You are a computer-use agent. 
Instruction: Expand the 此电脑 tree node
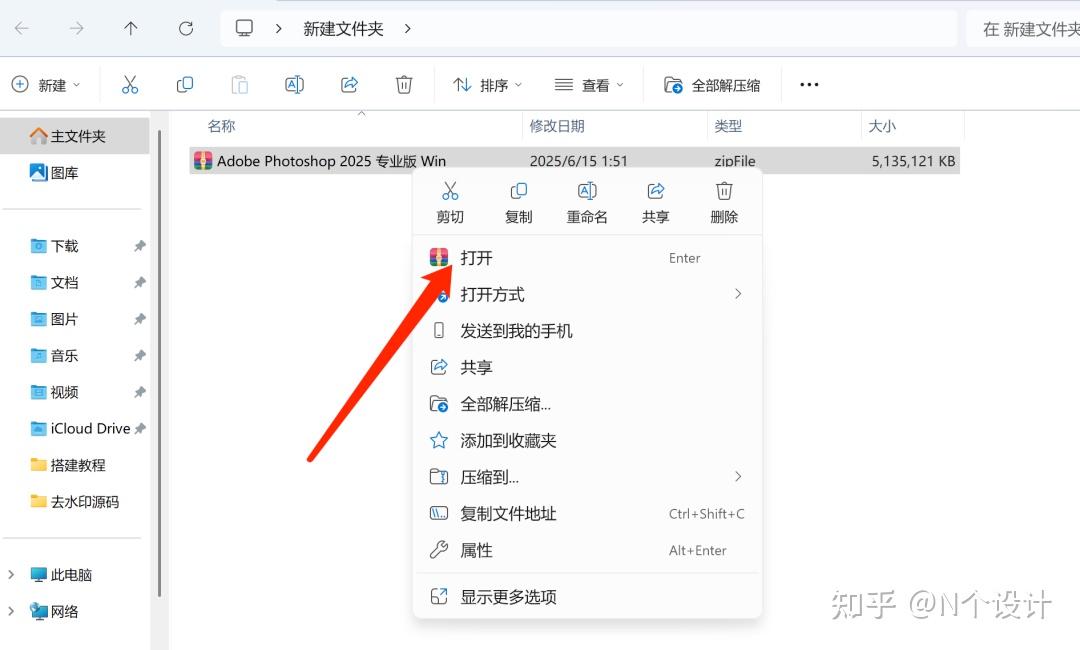pos(11,574)
